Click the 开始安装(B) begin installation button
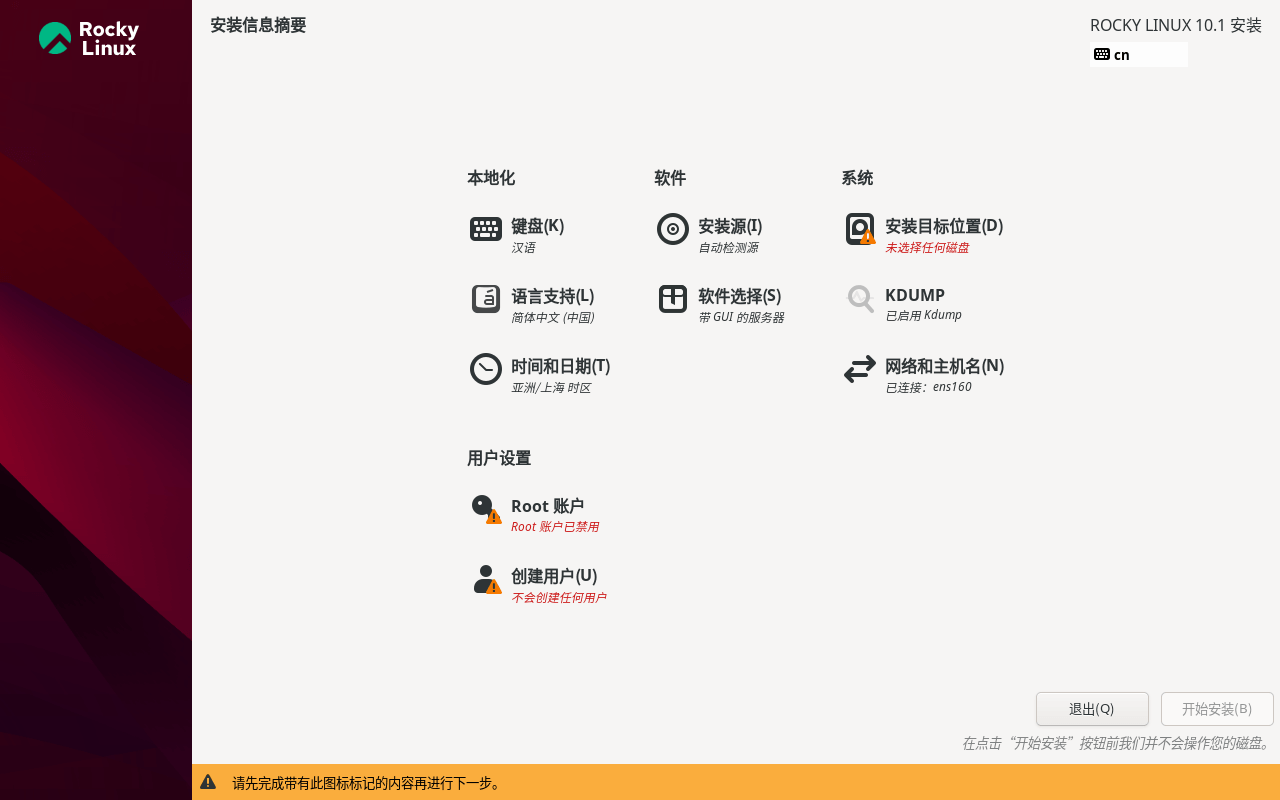 pyautogui.click(x=1217, y=709)
